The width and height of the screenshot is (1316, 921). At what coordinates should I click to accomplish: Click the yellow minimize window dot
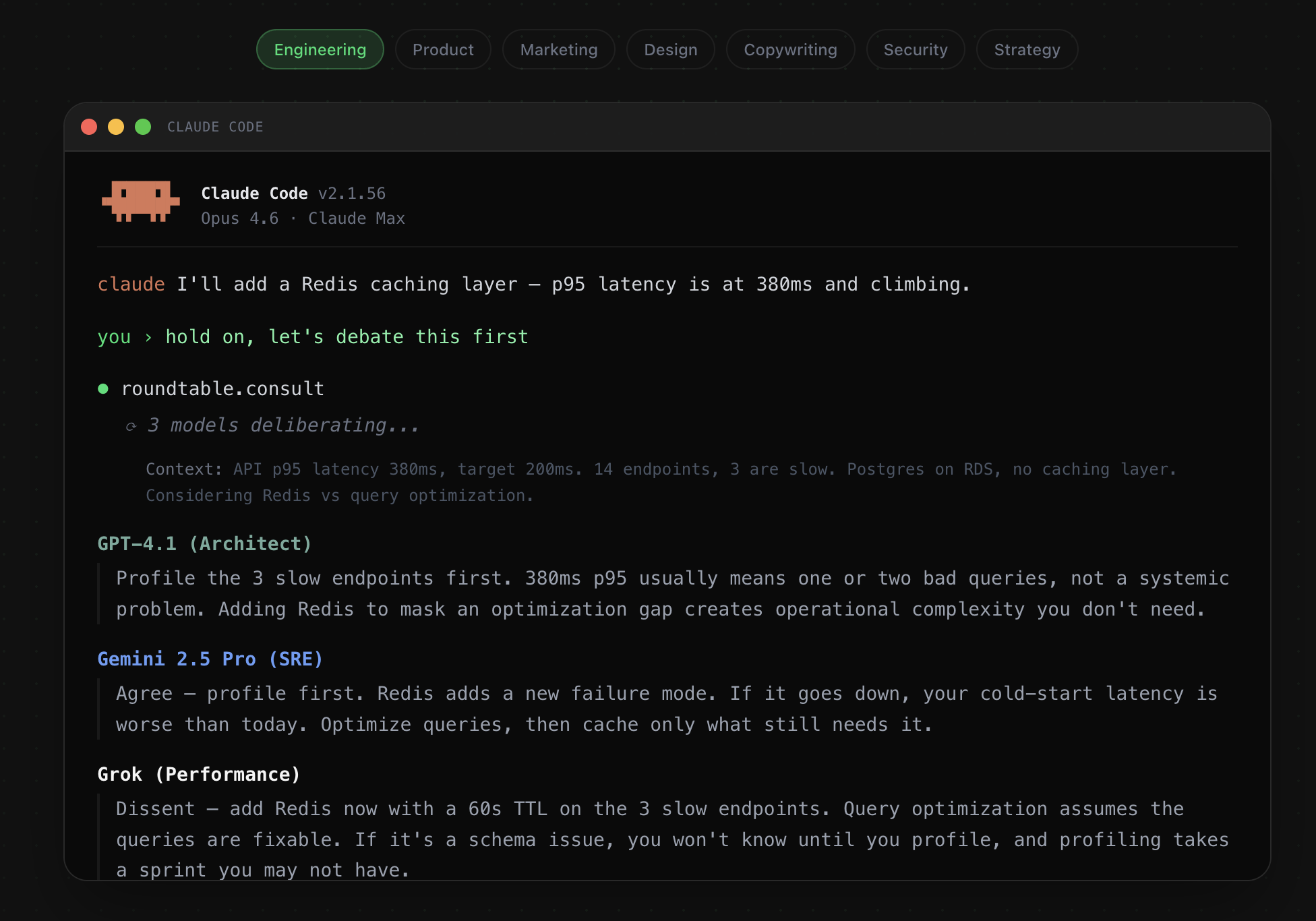pyautogui.click(x=116, y=127)
